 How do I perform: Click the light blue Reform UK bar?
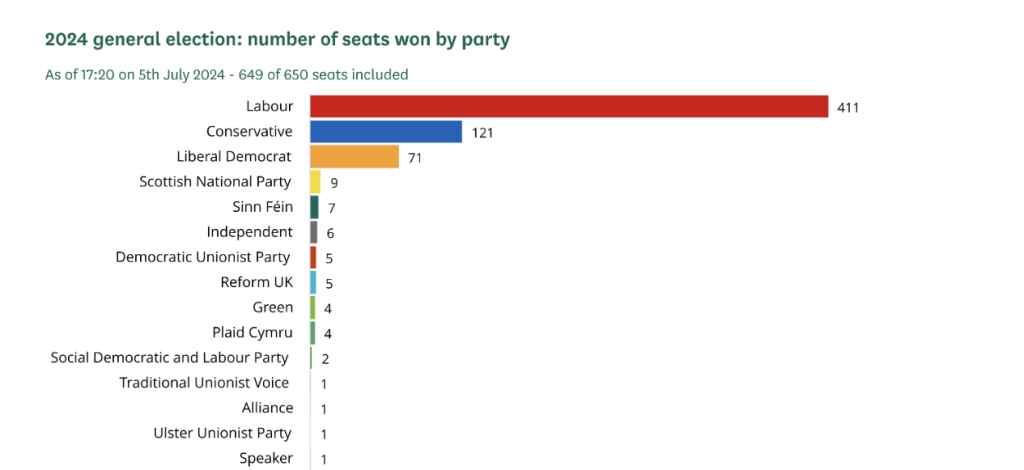(x=313, y=282)
